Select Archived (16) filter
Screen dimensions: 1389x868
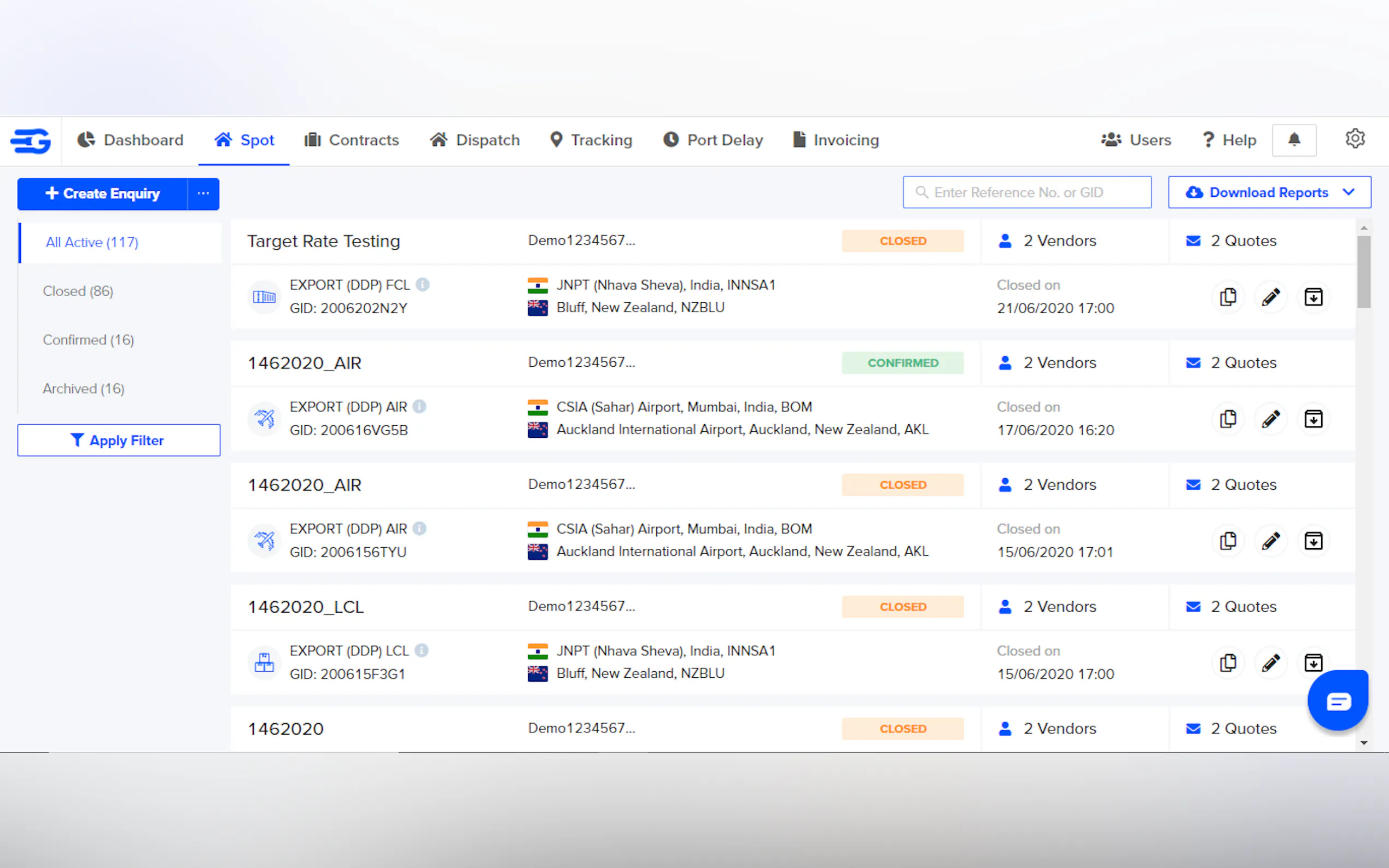coord(84,389)
